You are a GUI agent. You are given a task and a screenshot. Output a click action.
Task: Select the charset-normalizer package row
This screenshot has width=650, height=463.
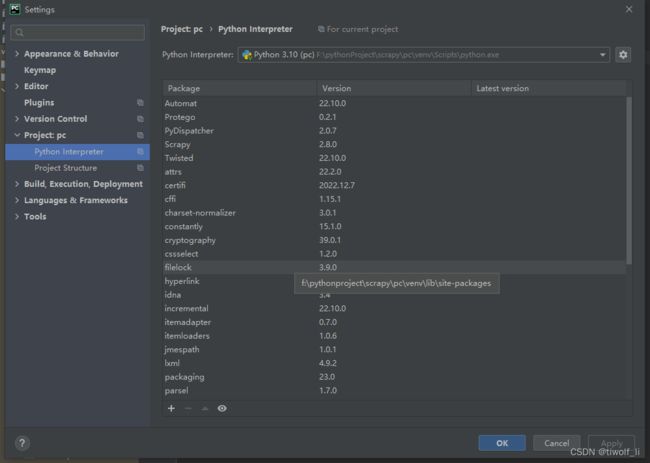394,213
